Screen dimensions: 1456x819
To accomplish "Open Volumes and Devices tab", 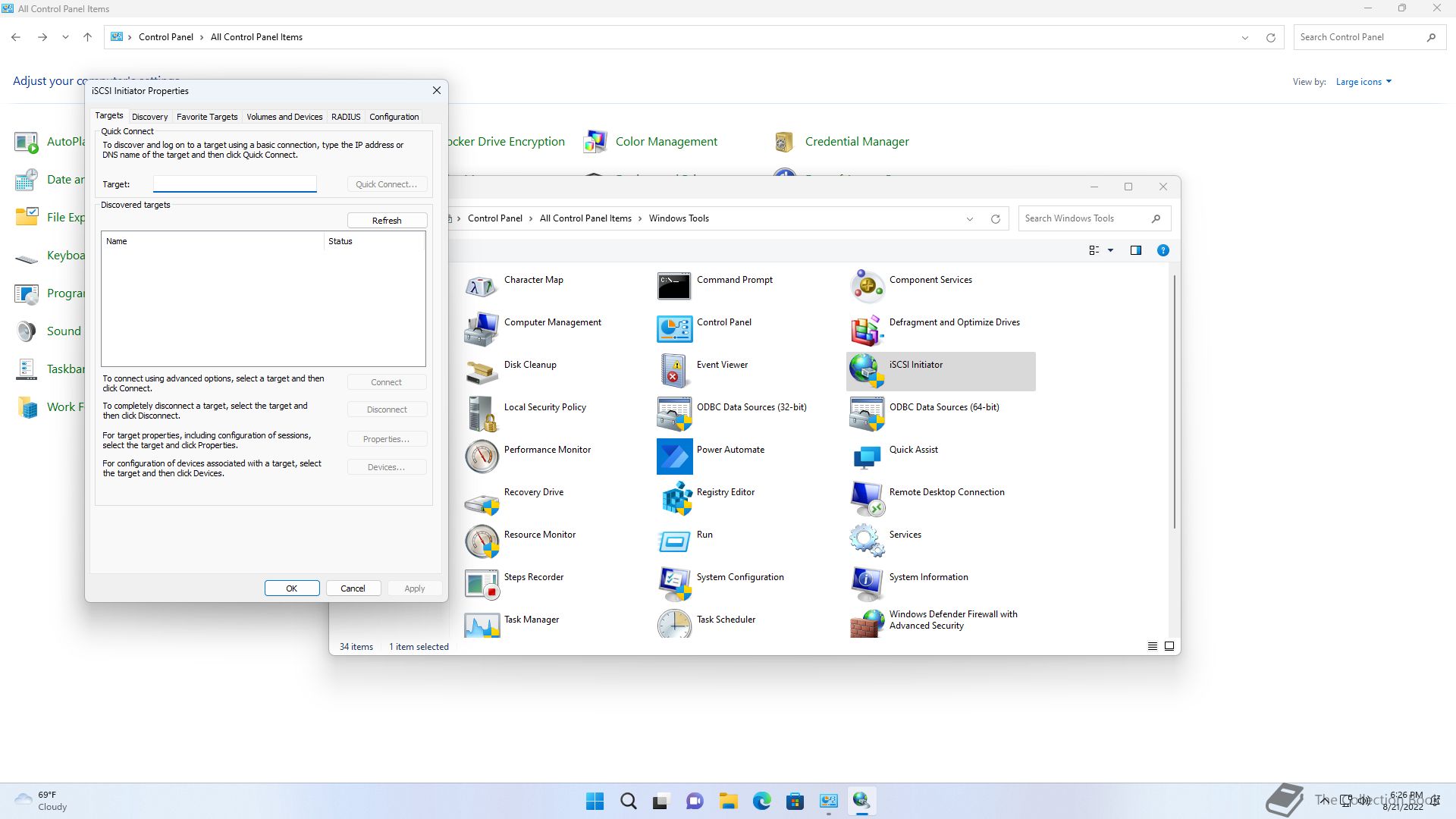I will (284, 117).
